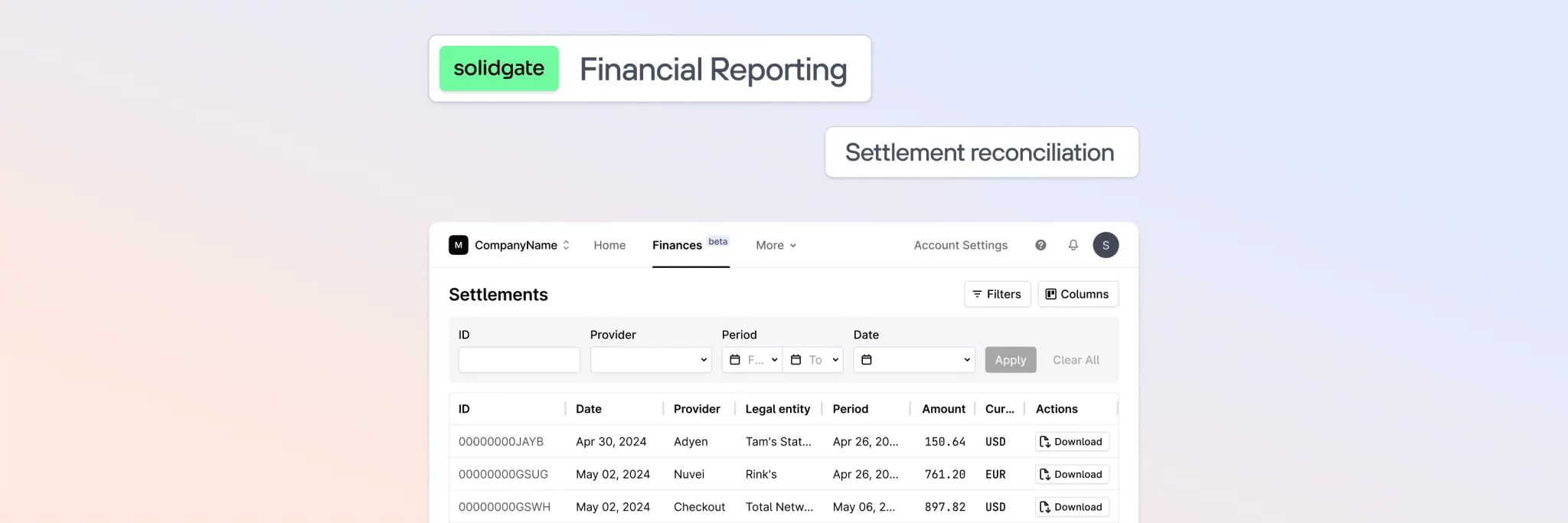Screen dimensions: 1568x523
Task: Click the Settlements page heading
Action: (x=498, y=295)
